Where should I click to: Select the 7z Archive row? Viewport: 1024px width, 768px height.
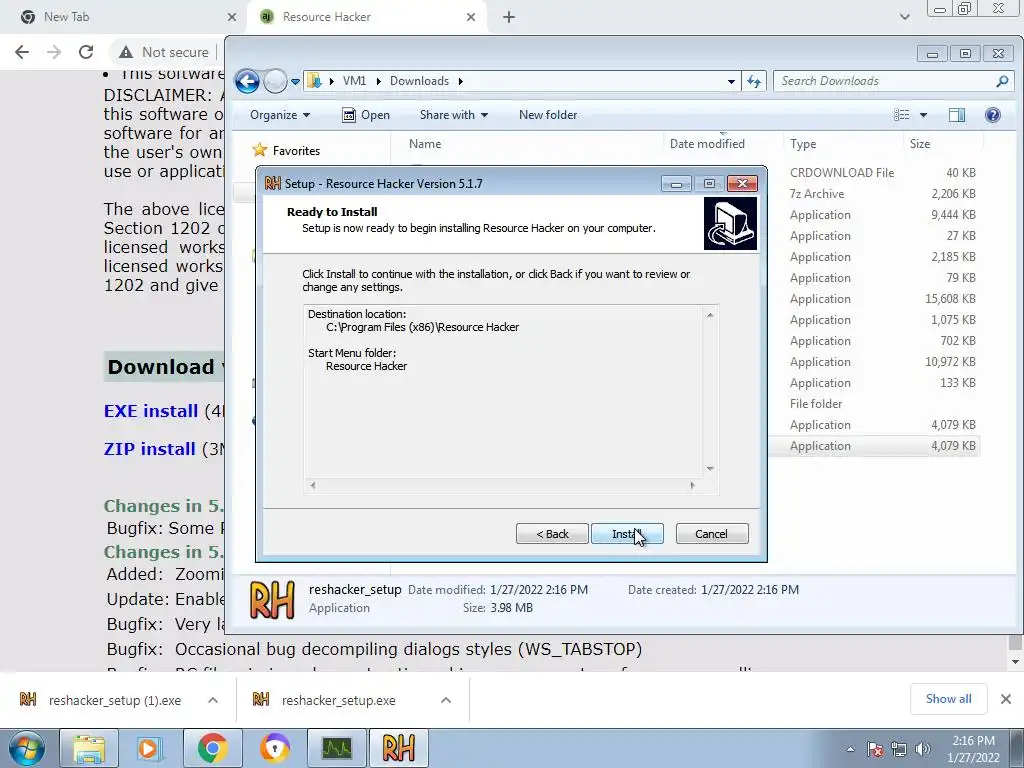click(x=874, y=194)
